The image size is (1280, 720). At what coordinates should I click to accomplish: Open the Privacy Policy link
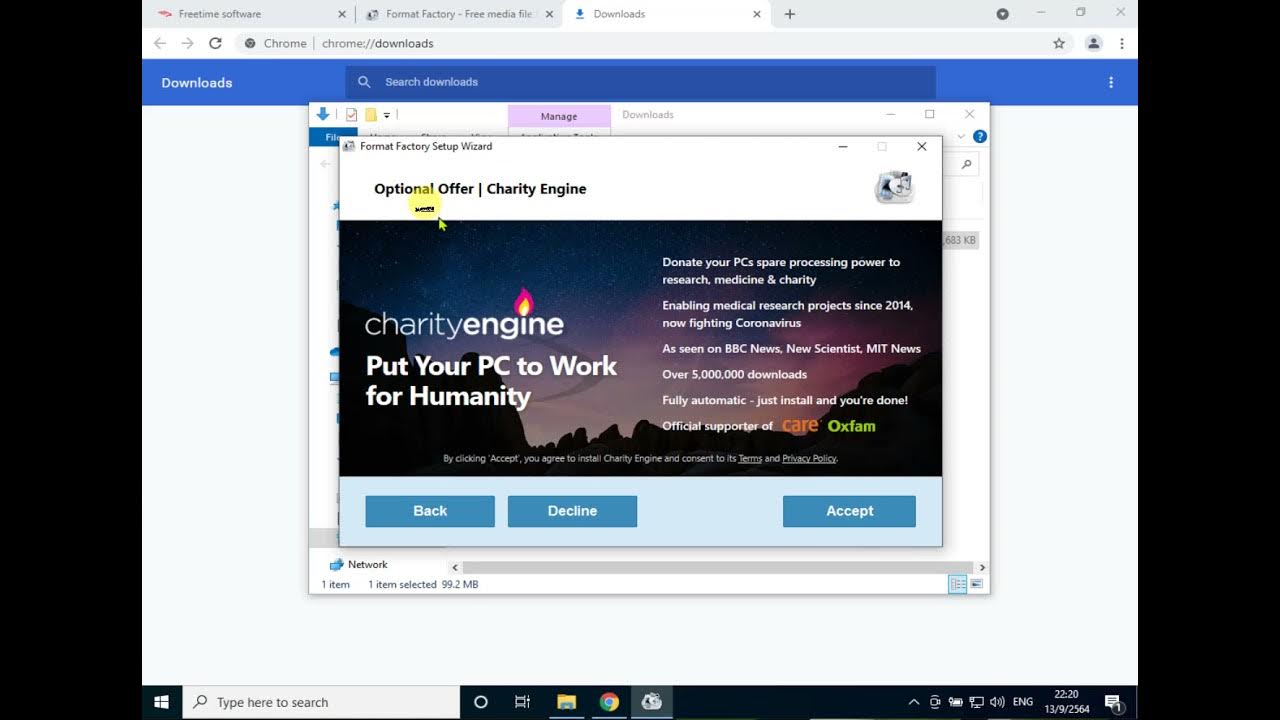[809, 459]
